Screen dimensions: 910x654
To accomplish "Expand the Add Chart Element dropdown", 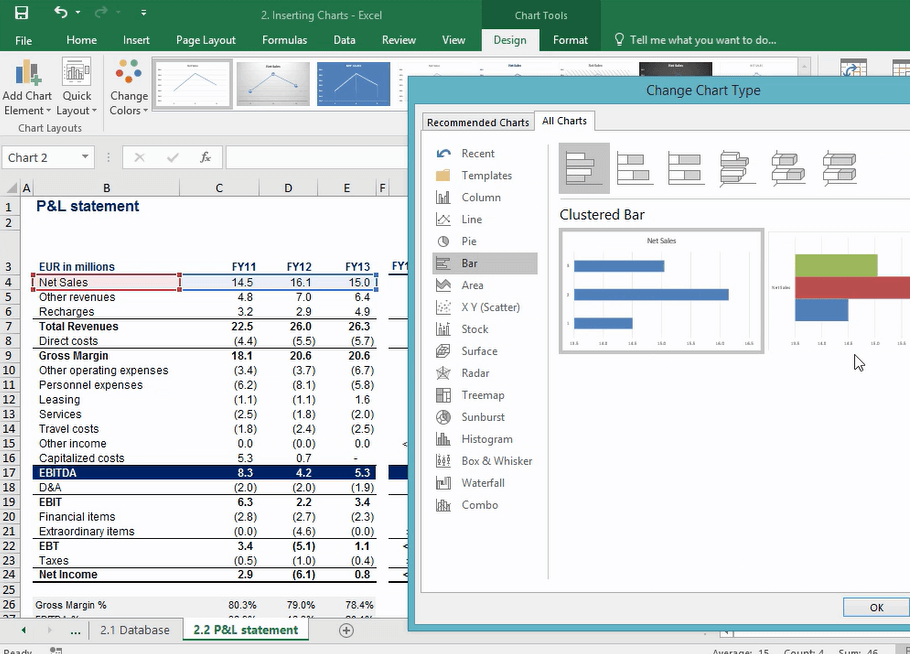I will pos(27,90).
